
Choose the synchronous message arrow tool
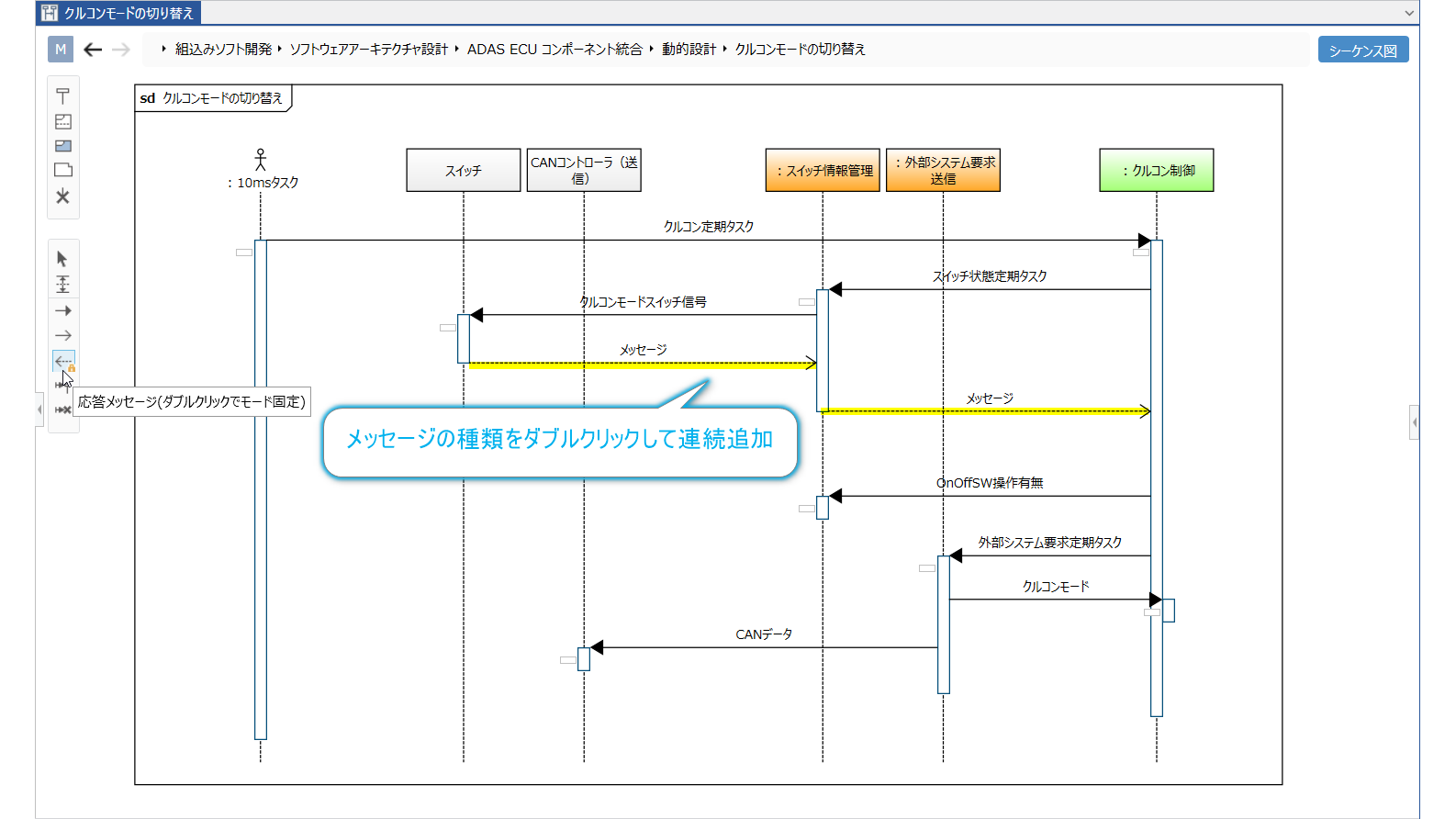62,311
